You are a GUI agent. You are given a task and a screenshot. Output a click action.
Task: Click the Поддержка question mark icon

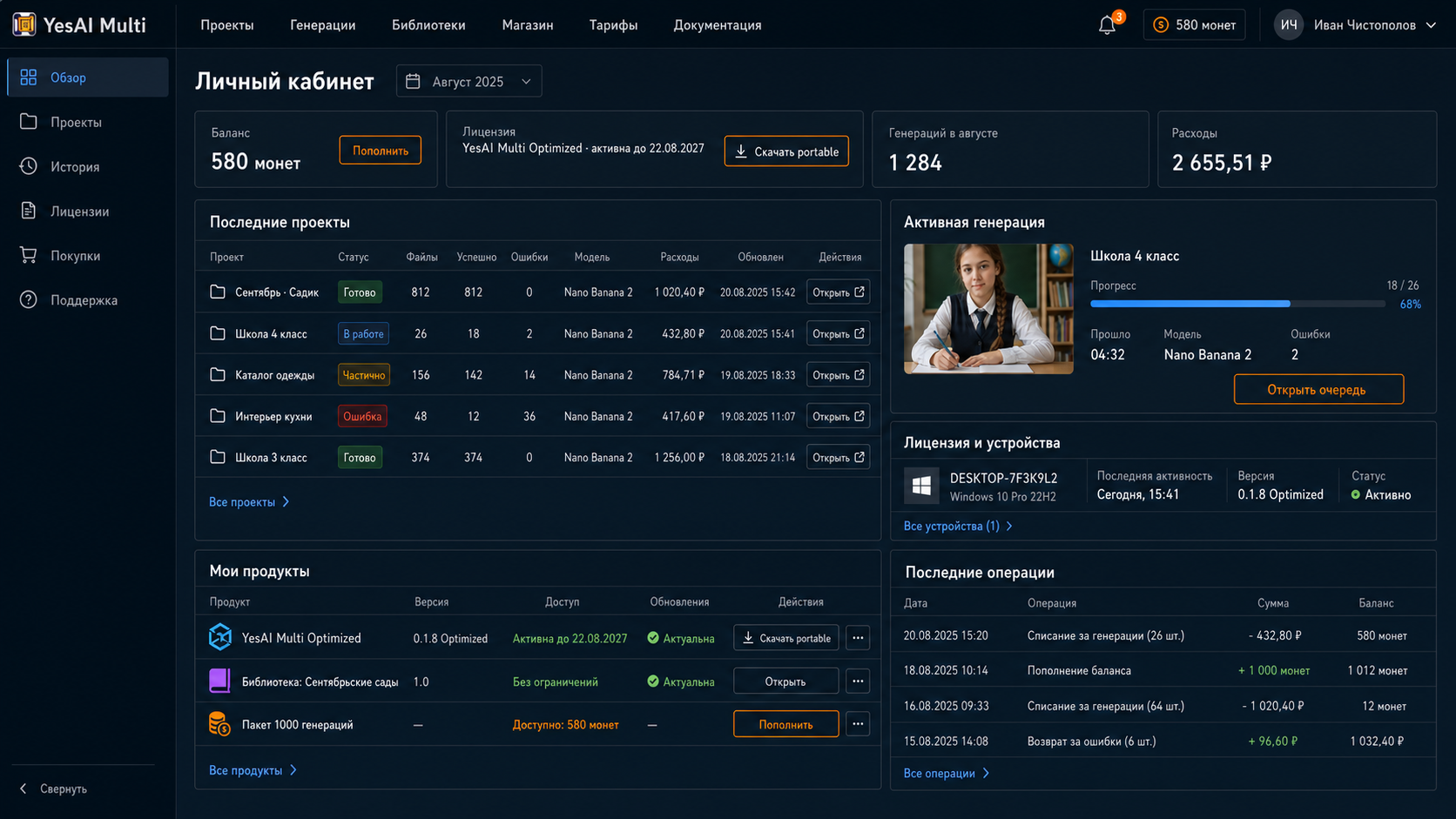coord(29,299)
